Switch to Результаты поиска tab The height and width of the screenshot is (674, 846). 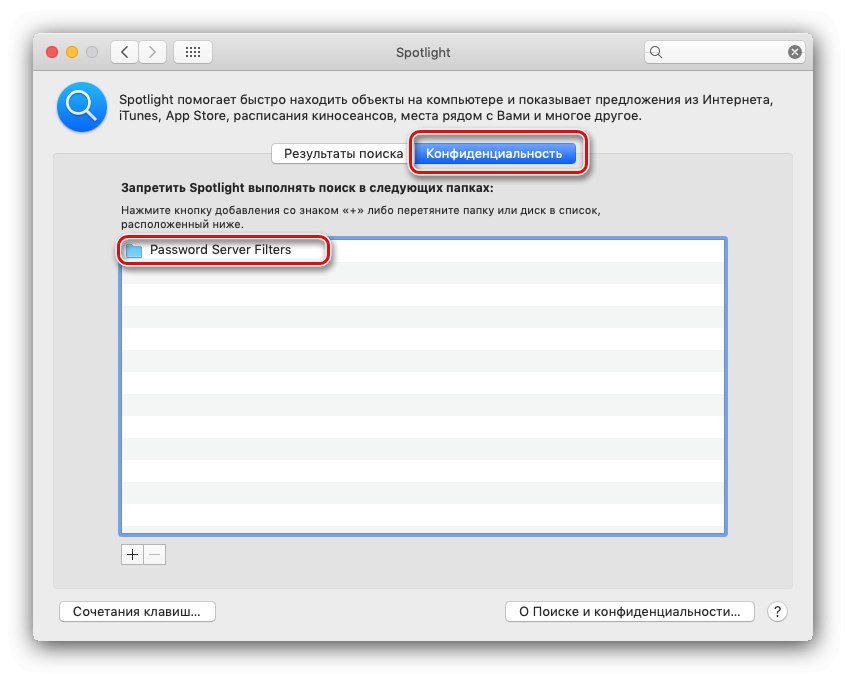(x=343, y=154)
